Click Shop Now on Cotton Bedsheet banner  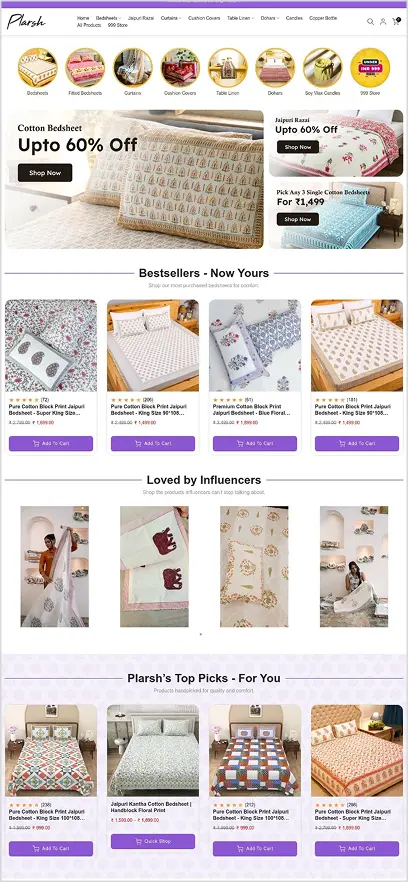45,173
